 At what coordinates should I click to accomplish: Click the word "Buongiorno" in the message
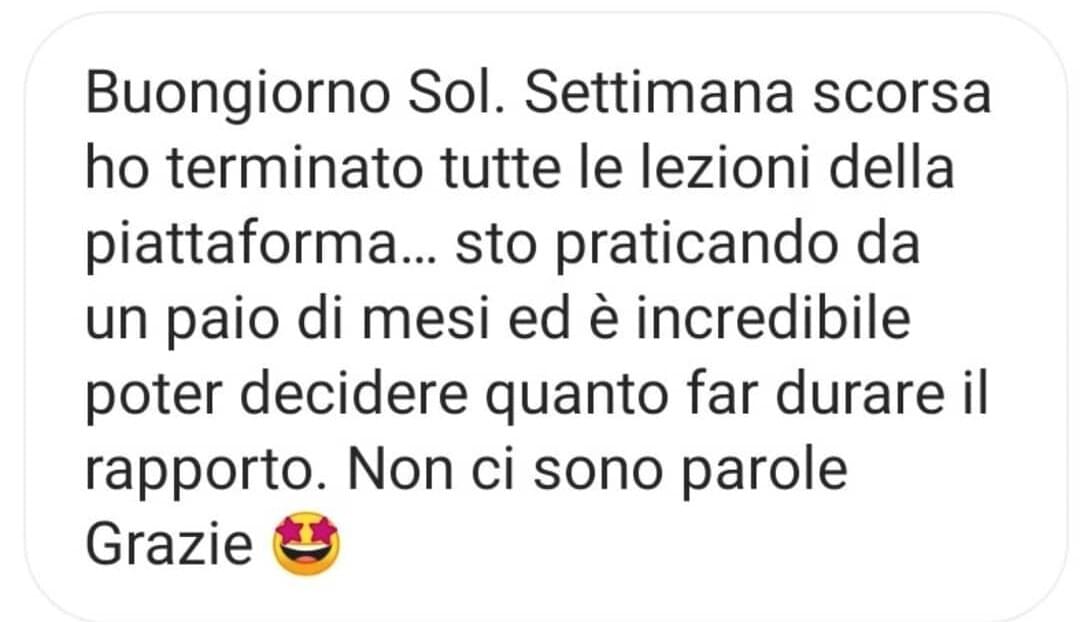coord(239,94)
